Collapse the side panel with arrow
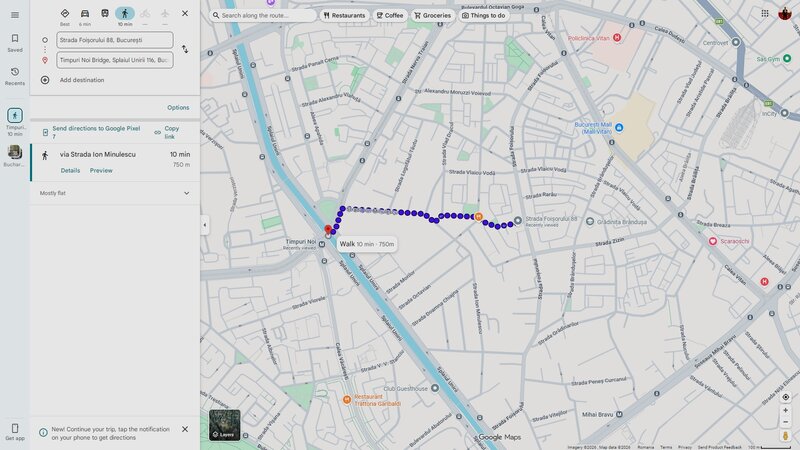Viewport: 800px width, 450px height. click(205, 225)
